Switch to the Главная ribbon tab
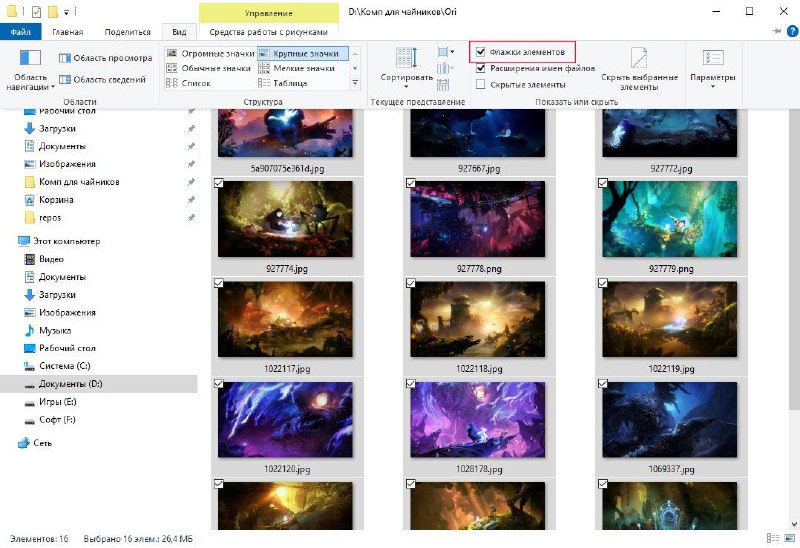The height and width of the screenshot is (548, 800). 67,32
